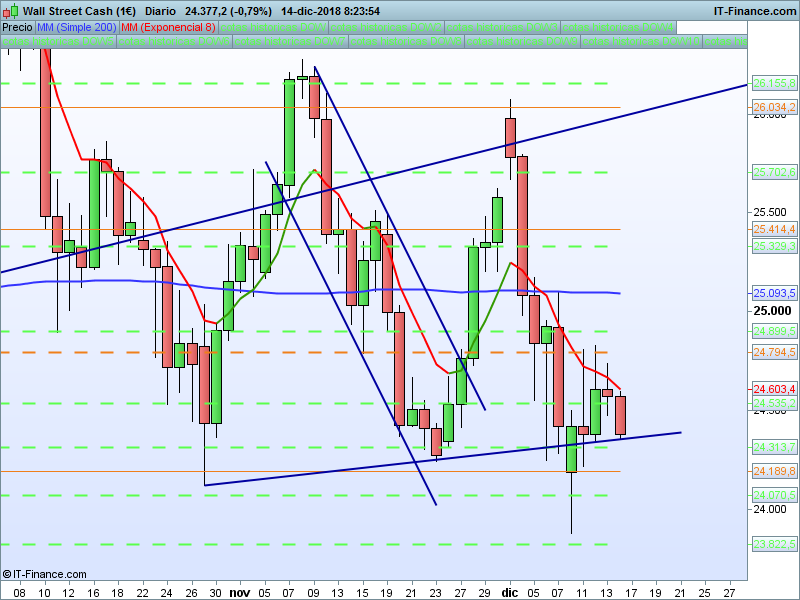Open the cotas historicas DOW6 label
The width and height of the screenshot is (800, 600).
(174, 41)
